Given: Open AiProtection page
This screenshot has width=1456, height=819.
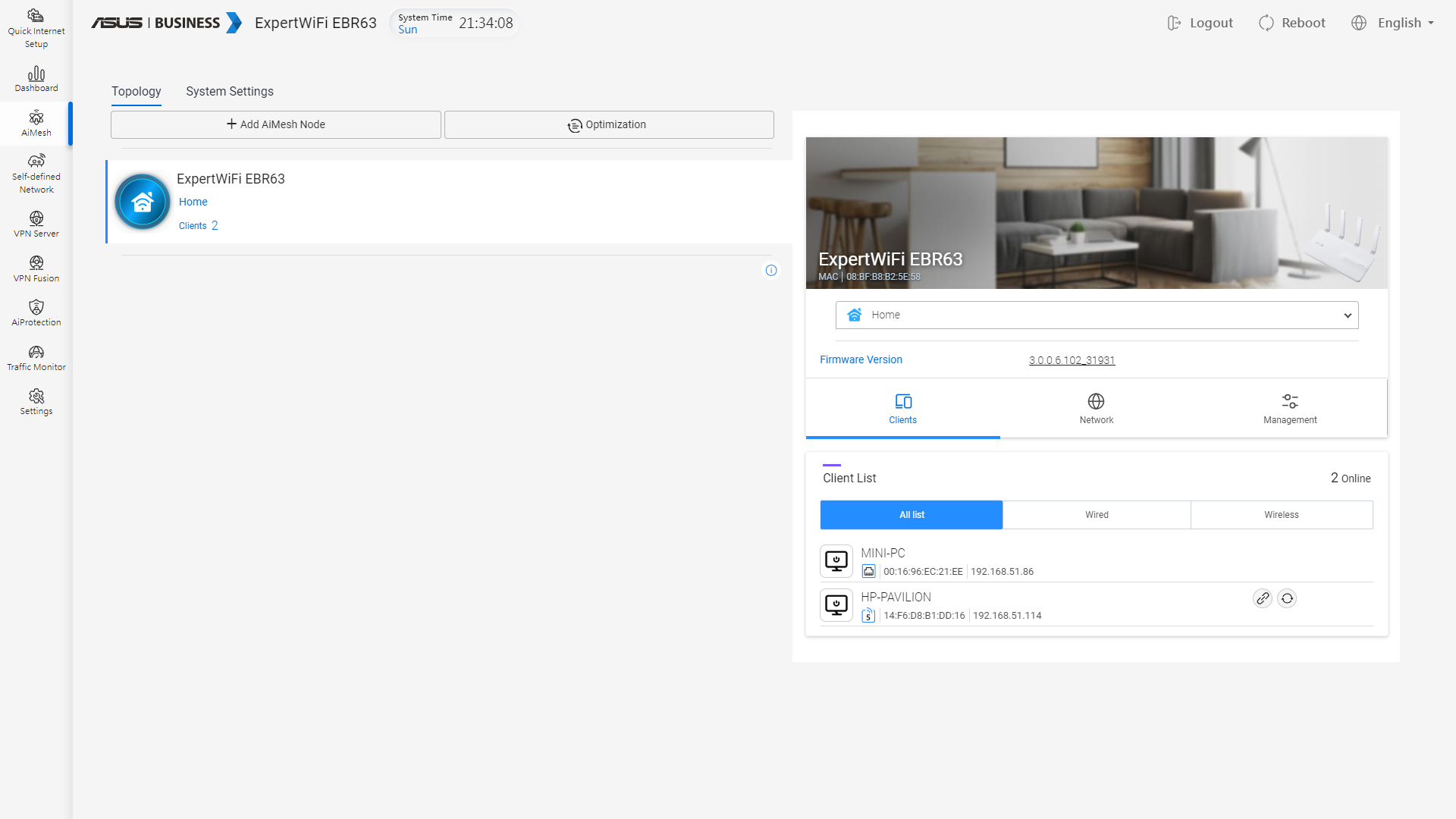Looking at the screenshot, I should coord(36,312).
